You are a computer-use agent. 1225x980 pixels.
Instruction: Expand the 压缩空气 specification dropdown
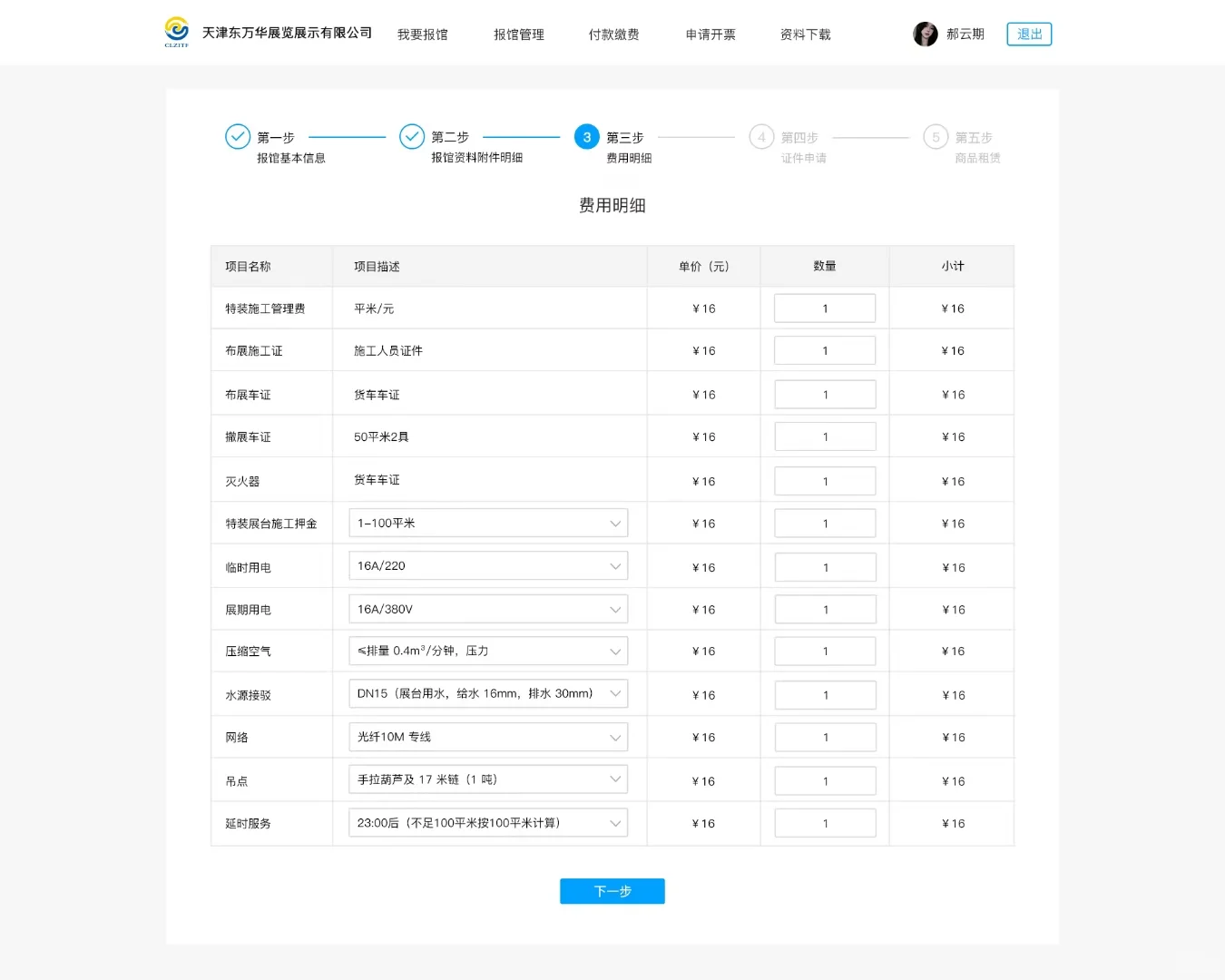pyautogui.click(x=488, y=651)
